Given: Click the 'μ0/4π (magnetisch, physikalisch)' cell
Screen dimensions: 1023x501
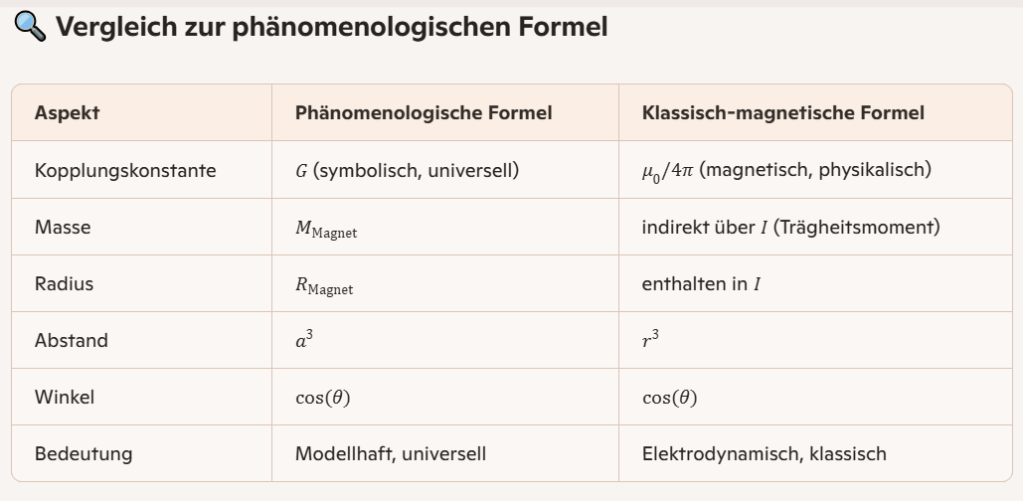Looking at the screenshot, I should click(x=786, y=170).
